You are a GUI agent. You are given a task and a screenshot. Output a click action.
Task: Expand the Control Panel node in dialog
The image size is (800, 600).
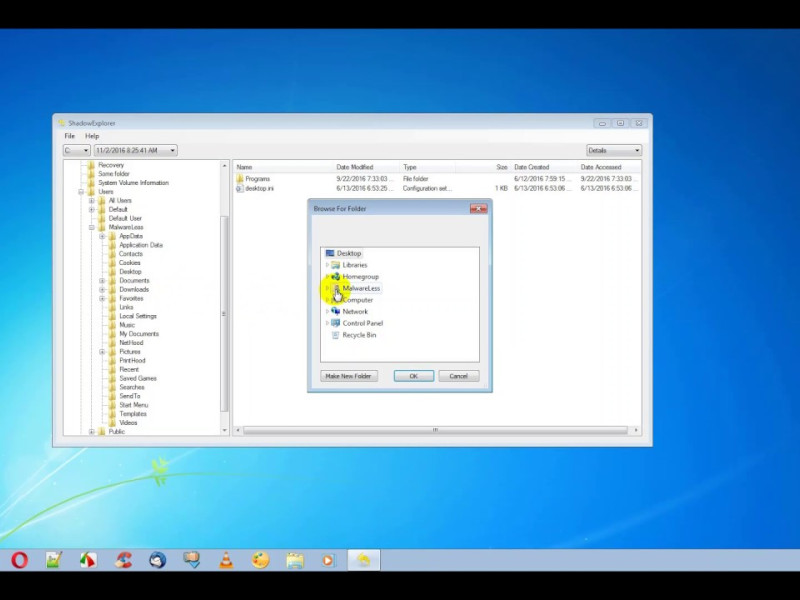coord(327,323)
